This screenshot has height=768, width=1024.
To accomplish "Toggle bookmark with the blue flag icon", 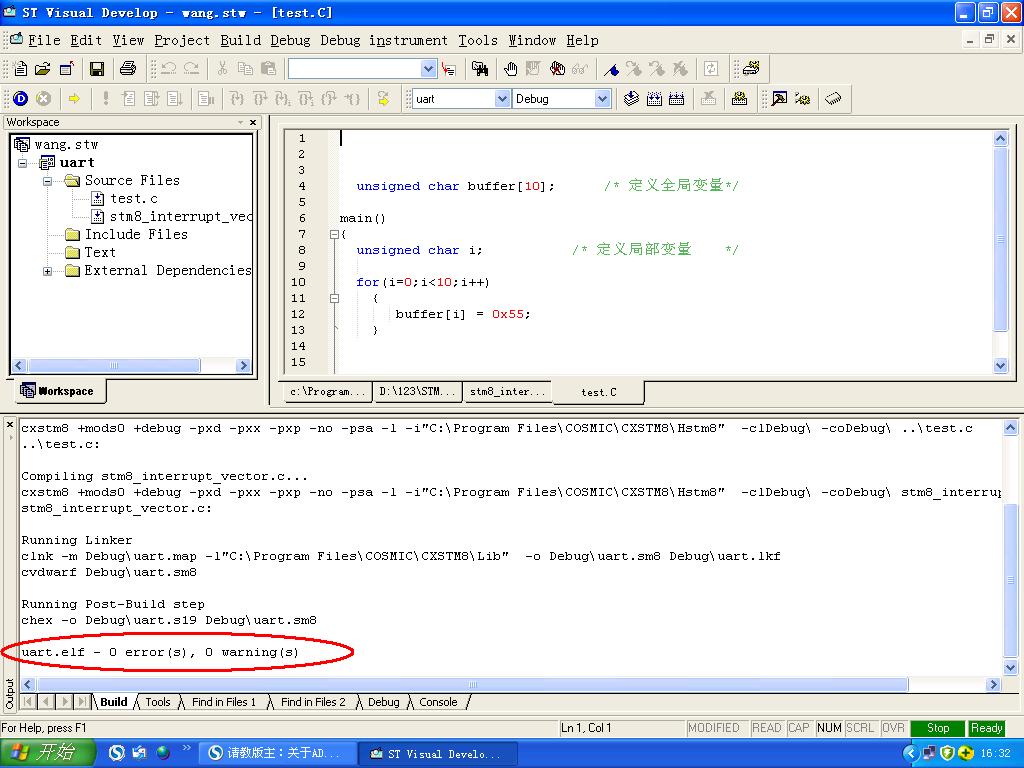I will (x=611, y=69).
